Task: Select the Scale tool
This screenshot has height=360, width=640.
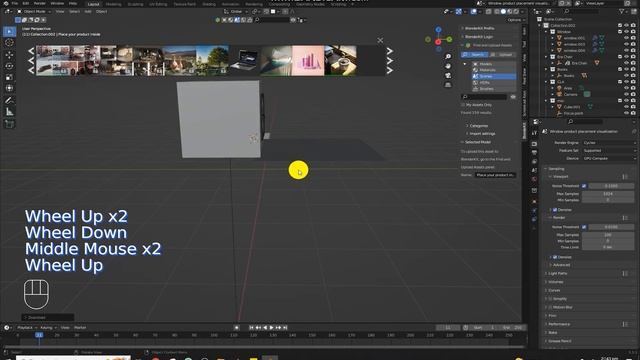Action: click(x=9, y=77)
